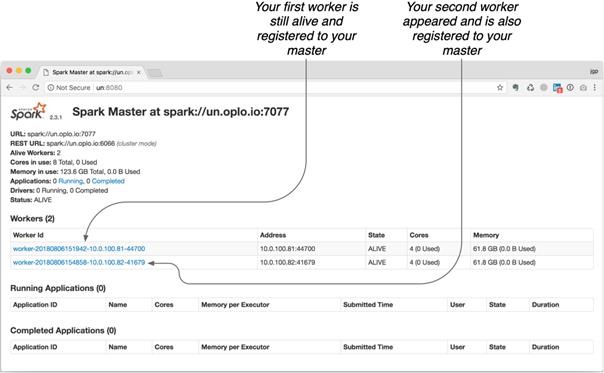Screen dimensions: 604x373
Task: Click the Drivers: 0 Running line
Action: pyautogui.click(x=59, y=190)
